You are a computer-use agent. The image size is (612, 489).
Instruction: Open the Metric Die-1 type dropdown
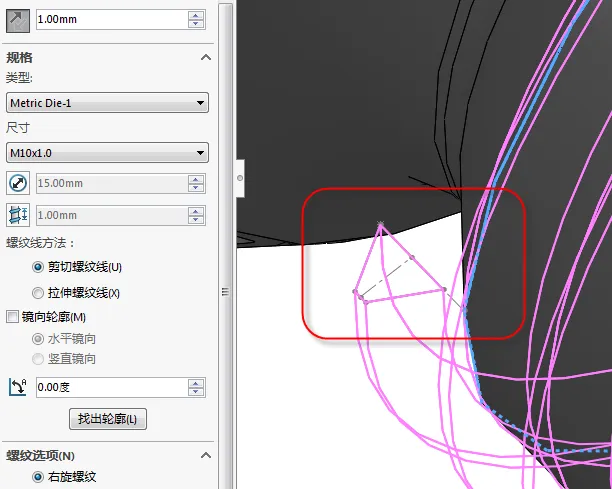pos(107,103)
